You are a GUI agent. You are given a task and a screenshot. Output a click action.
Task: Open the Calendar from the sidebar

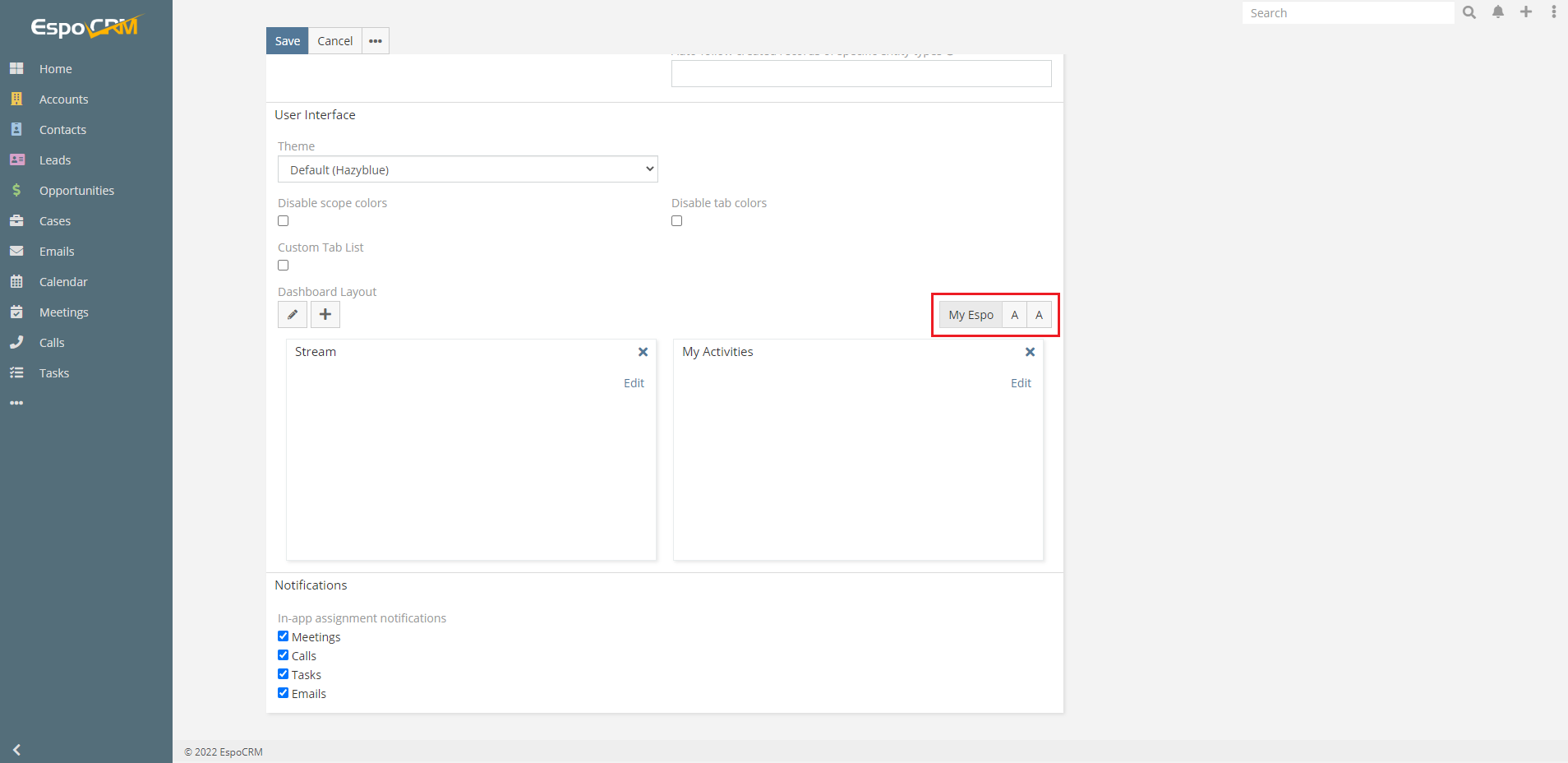coord(16,281)
